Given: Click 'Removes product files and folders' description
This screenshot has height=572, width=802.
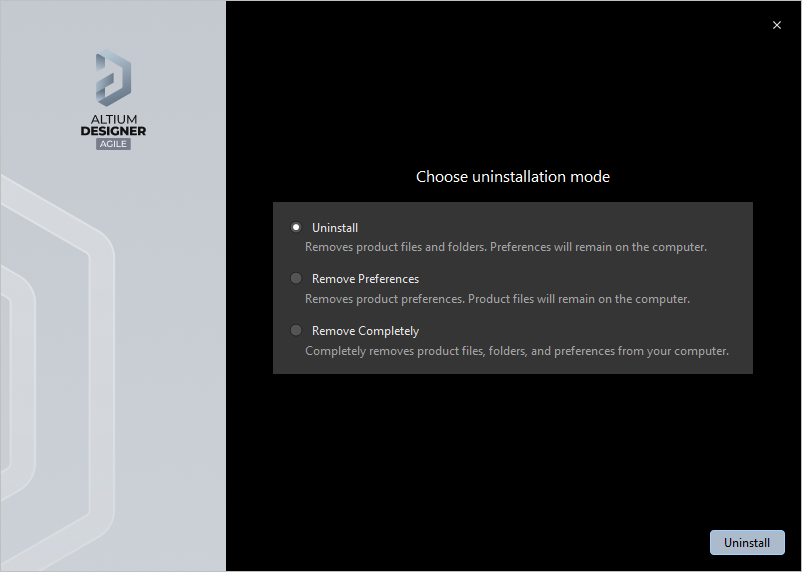Looking at the screenshot, I should (x=506, y=247).
